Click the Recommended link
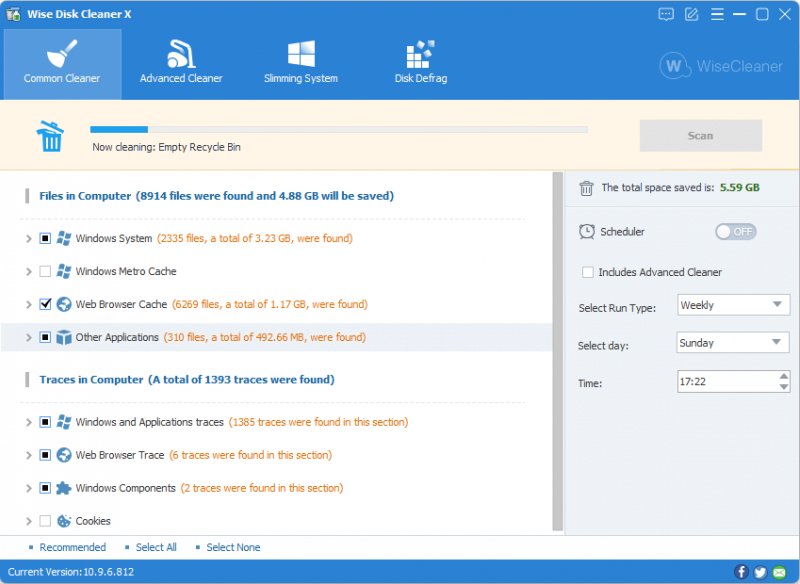The width and height of the screenshot is (800, 584). pyautogui.click(x=73, y=547)
